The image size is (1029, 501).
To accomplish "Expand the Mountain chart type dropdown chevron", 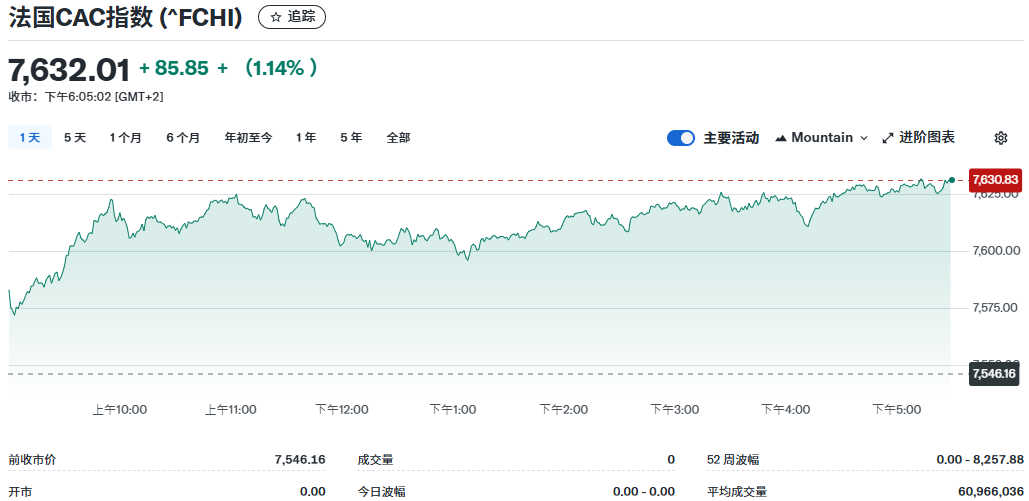I will (864, 138).
